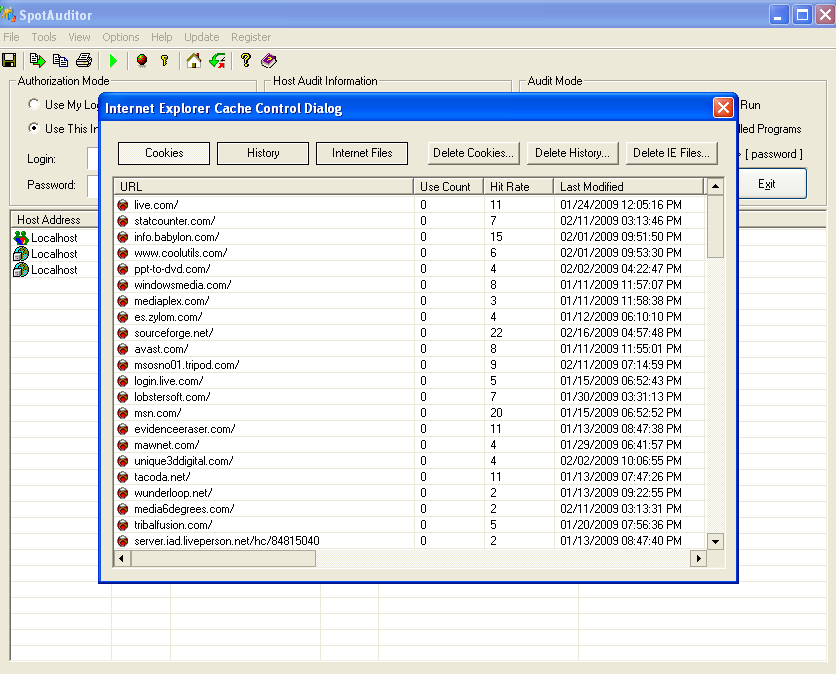
Task: Sort the list by the Use Count column header
Action: [448, 187]
